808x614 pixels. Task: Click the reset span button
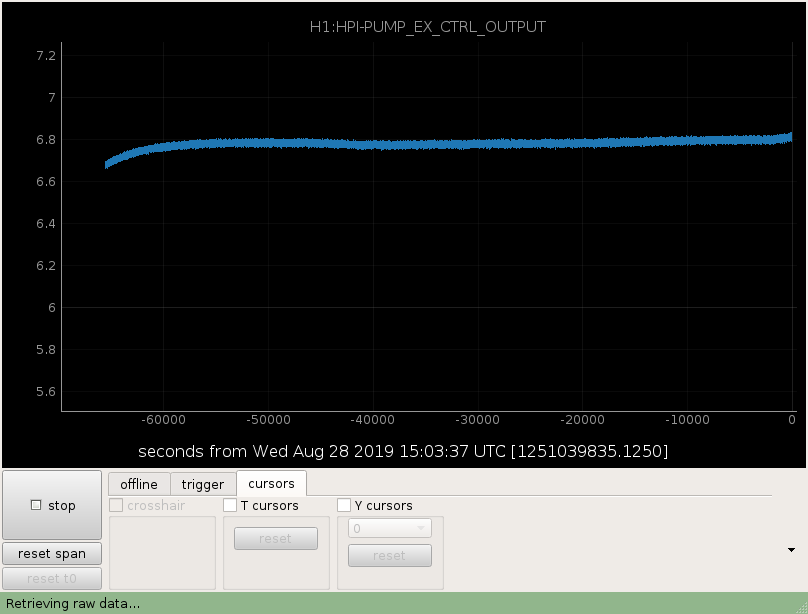pyautogui.click(x=52, y=554)
